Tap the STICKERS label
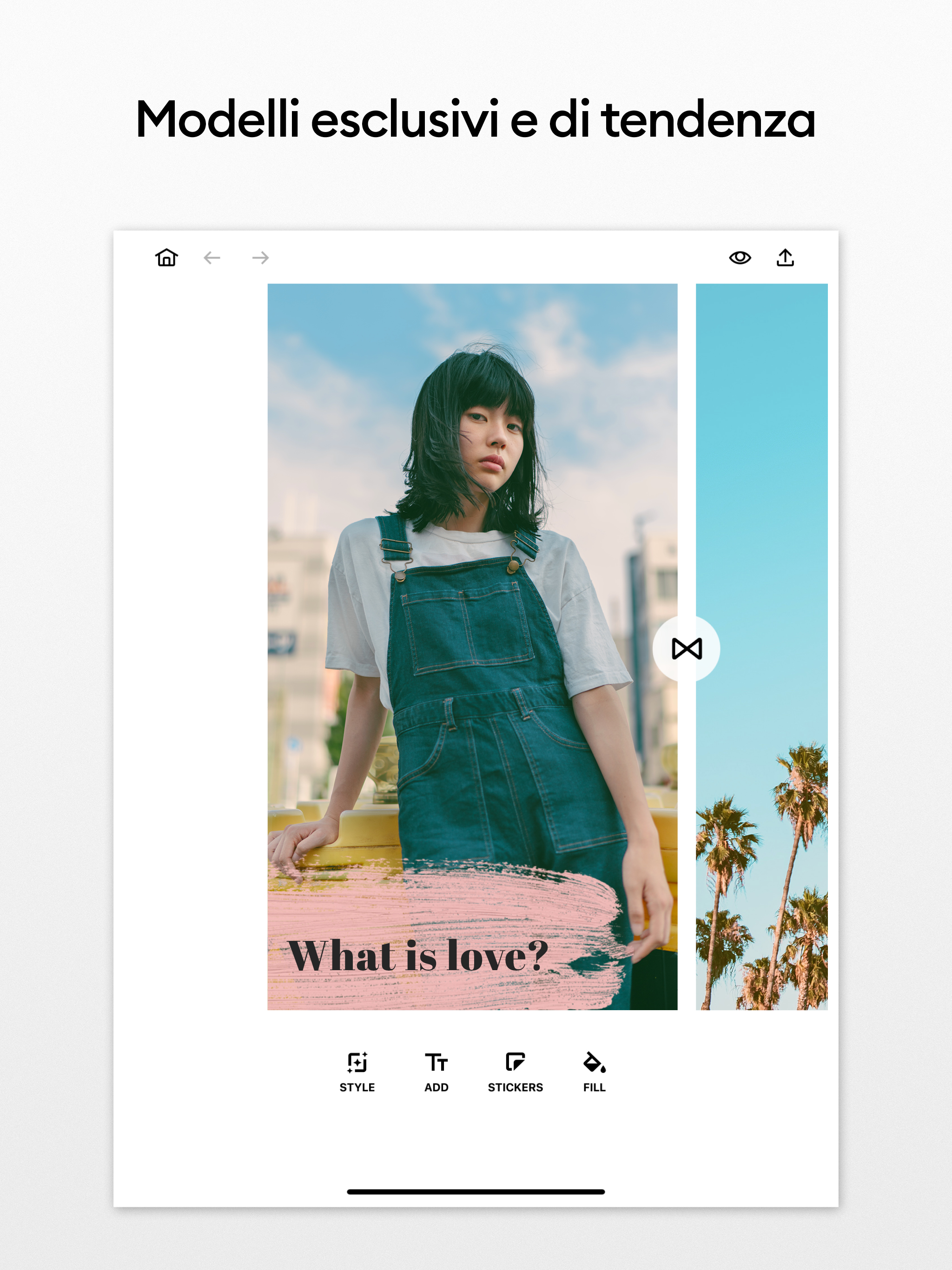Image resolution: width=952 pixels, height=1270 pixels. point(515,1087)
